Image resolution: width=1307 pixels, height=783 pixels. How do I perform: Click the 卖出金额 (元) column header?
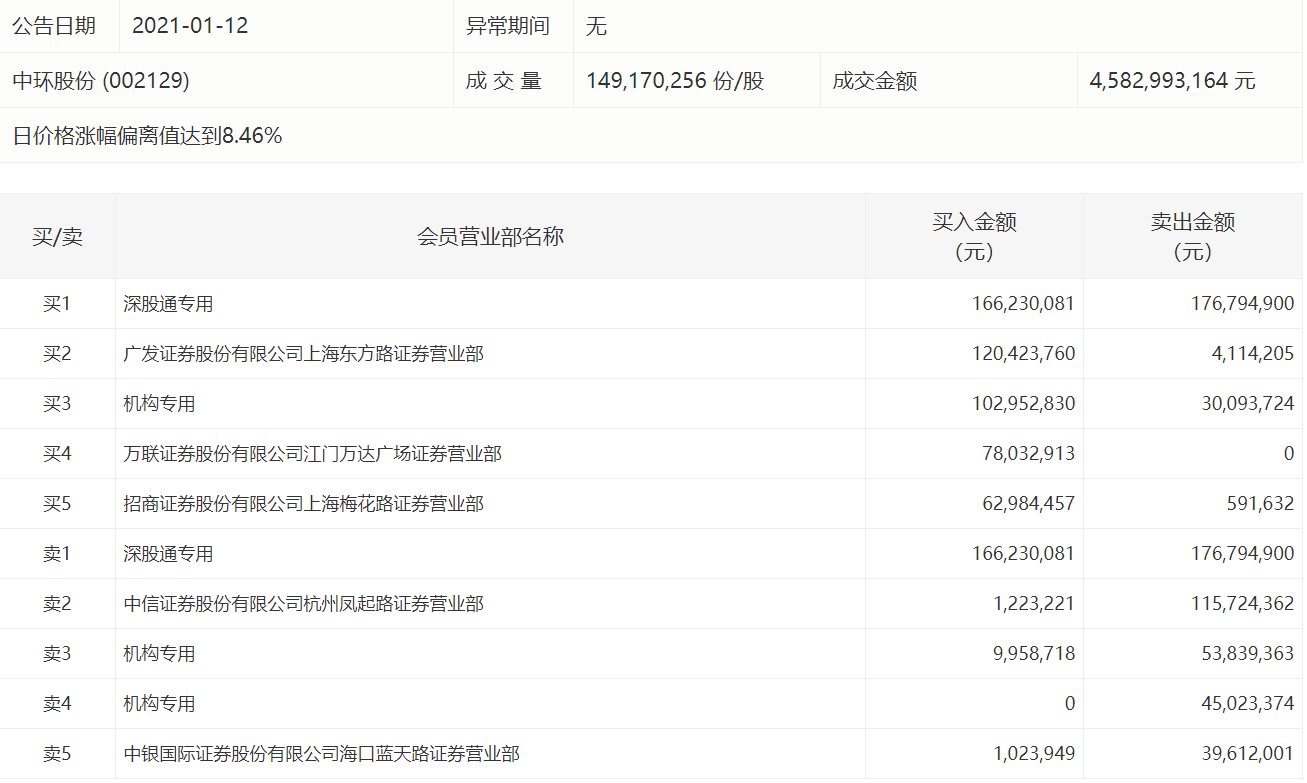(1192, 237)
